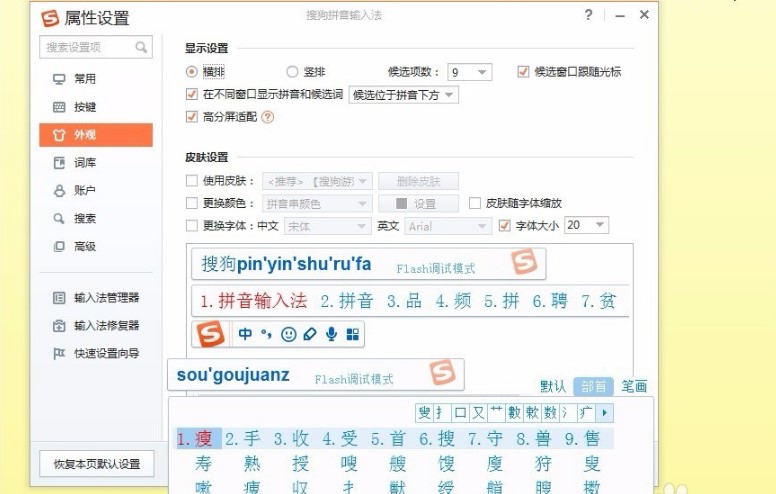Open the 拼音串颜色 dropdown
Screen dimensions: 776x494
coord(317,203)
